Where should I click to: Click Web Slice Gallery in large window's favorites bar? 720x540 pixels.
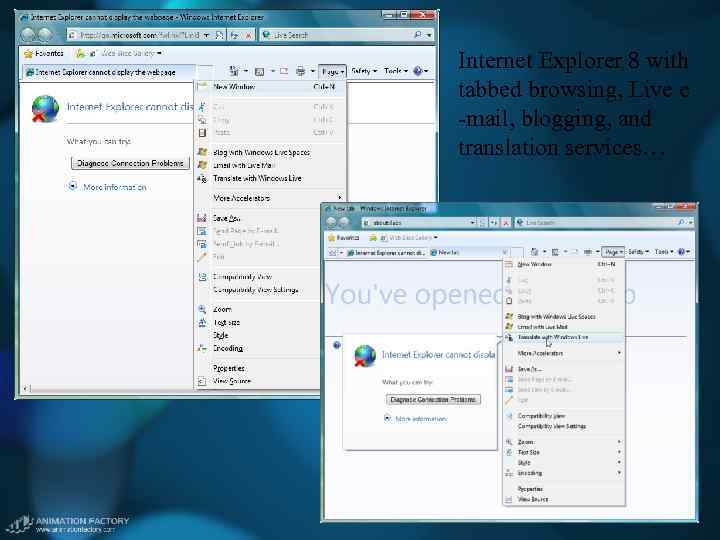click(x=127, y=54)
